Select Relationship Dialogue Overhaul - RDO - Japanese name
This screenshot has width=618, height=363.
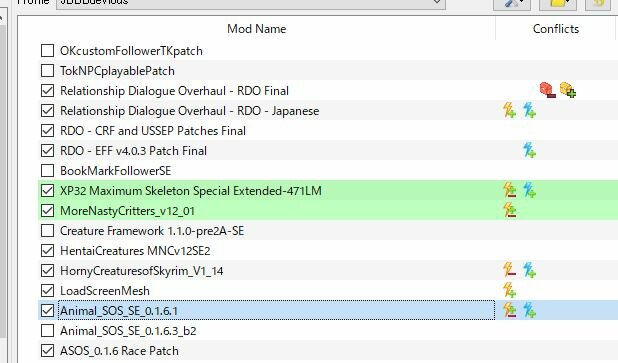click(190, 111)
